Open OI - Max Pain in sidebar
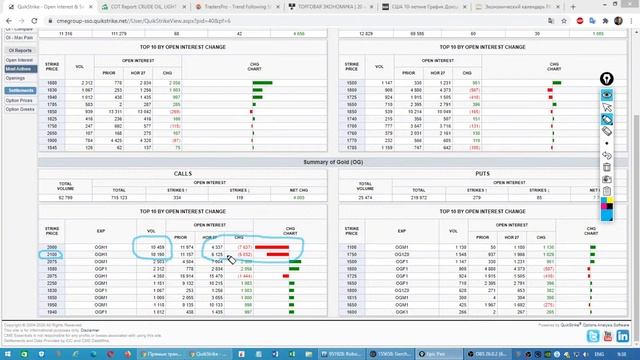The height and width of the screenshot is (360, 640). coord(20,38)
